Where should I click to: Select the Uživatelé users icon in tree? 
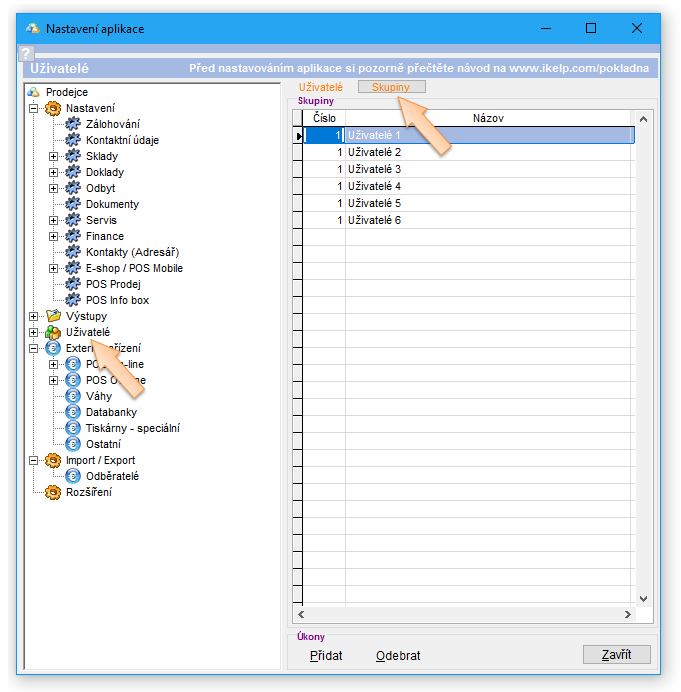coord(53,332)
